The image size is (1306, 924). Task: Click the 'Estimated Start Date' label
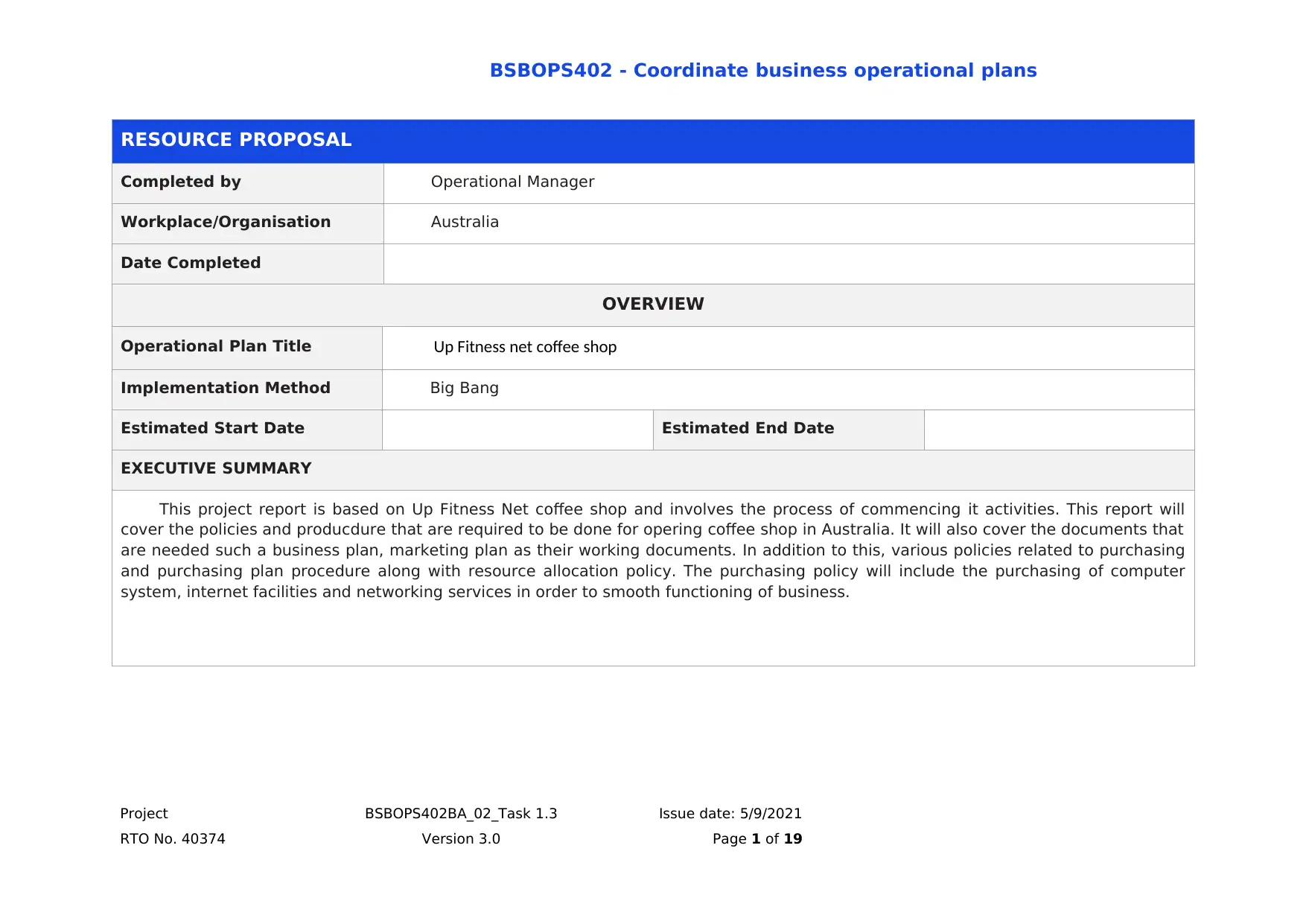point(212,428)
